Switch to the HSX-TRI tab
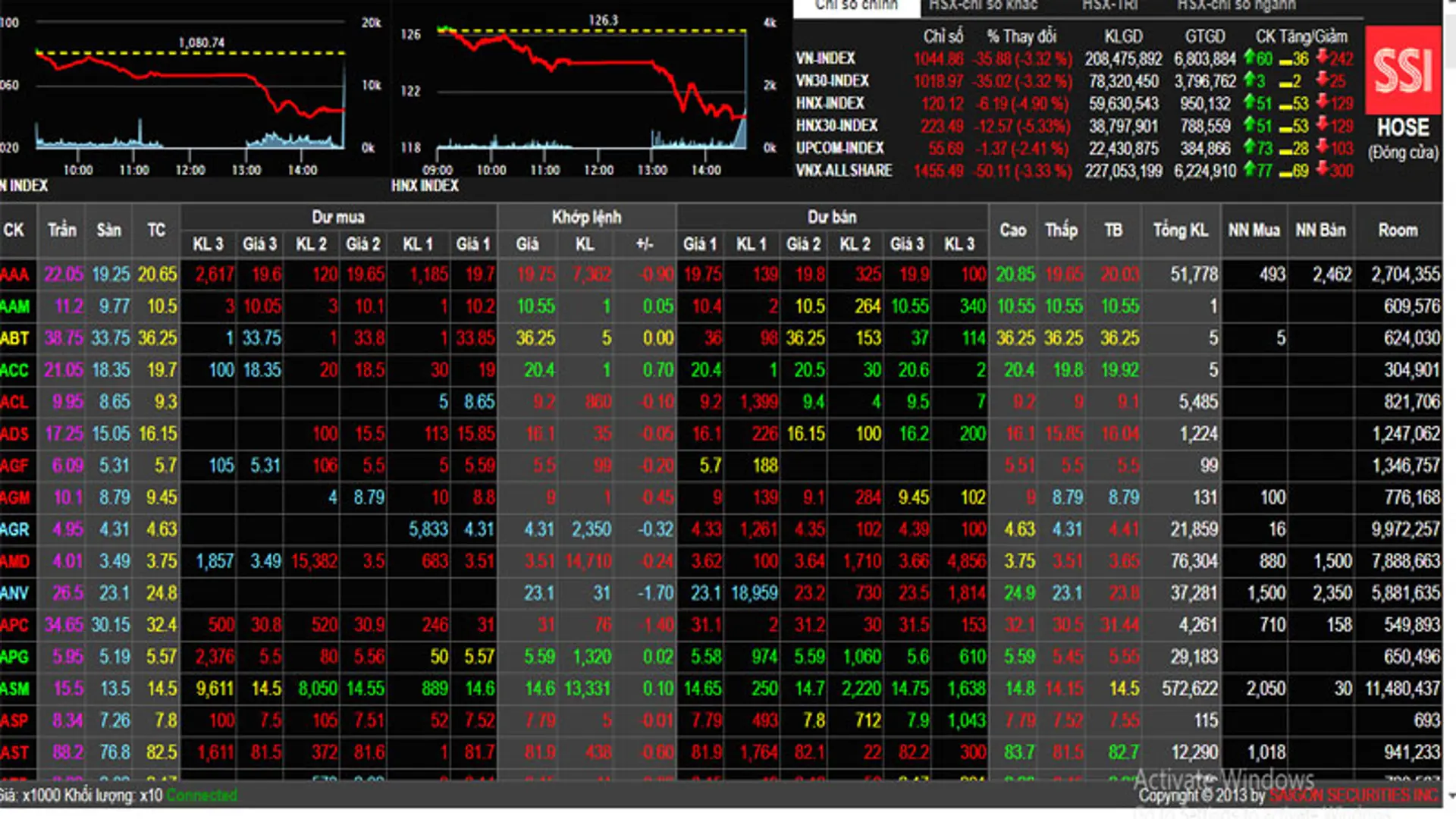The height and width of the screenshot is (819, 1456). coord(1109,6)
